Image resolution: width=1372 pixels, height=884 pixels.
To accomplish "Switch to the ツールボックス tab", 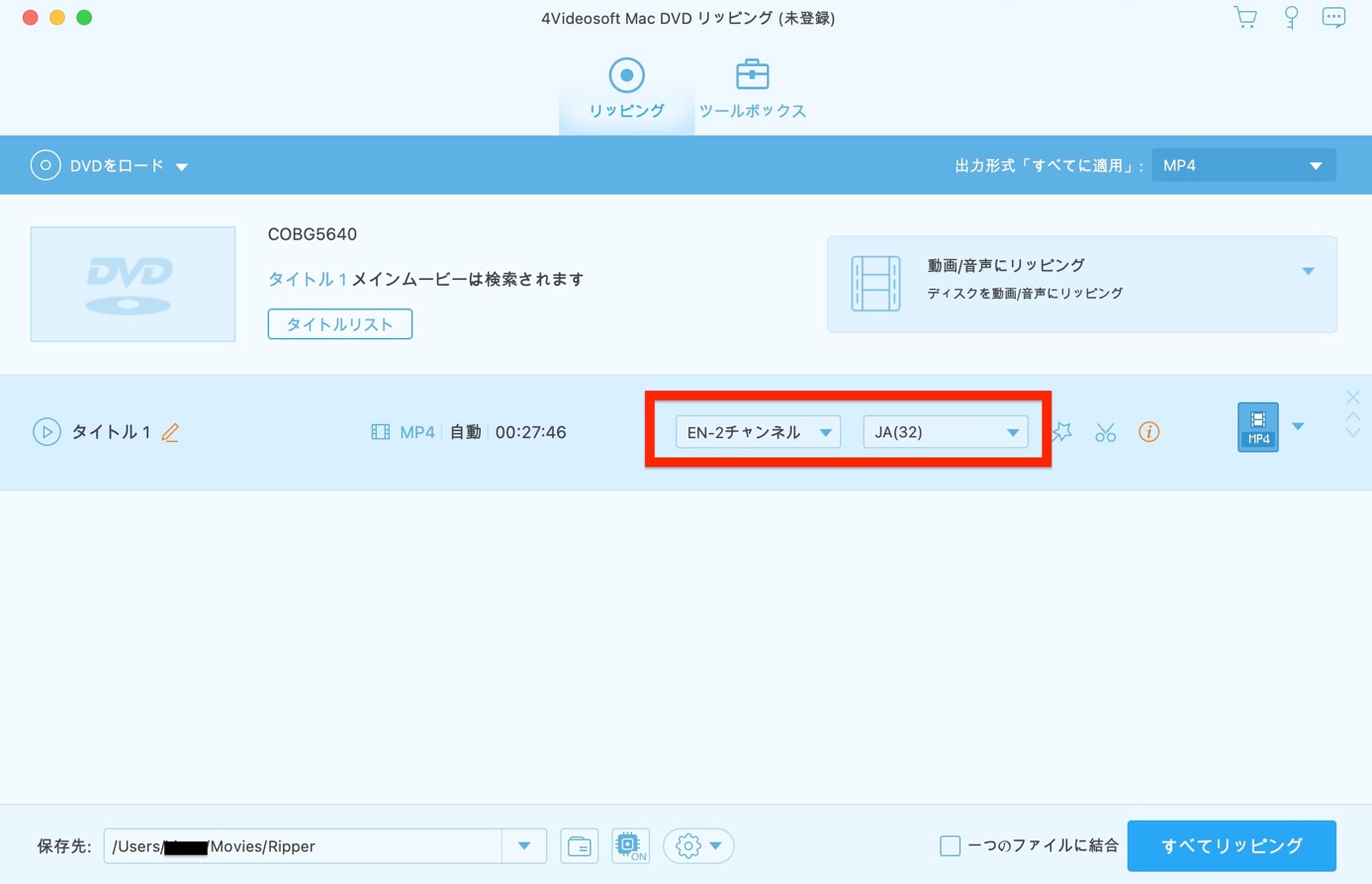I will [753, 89].
